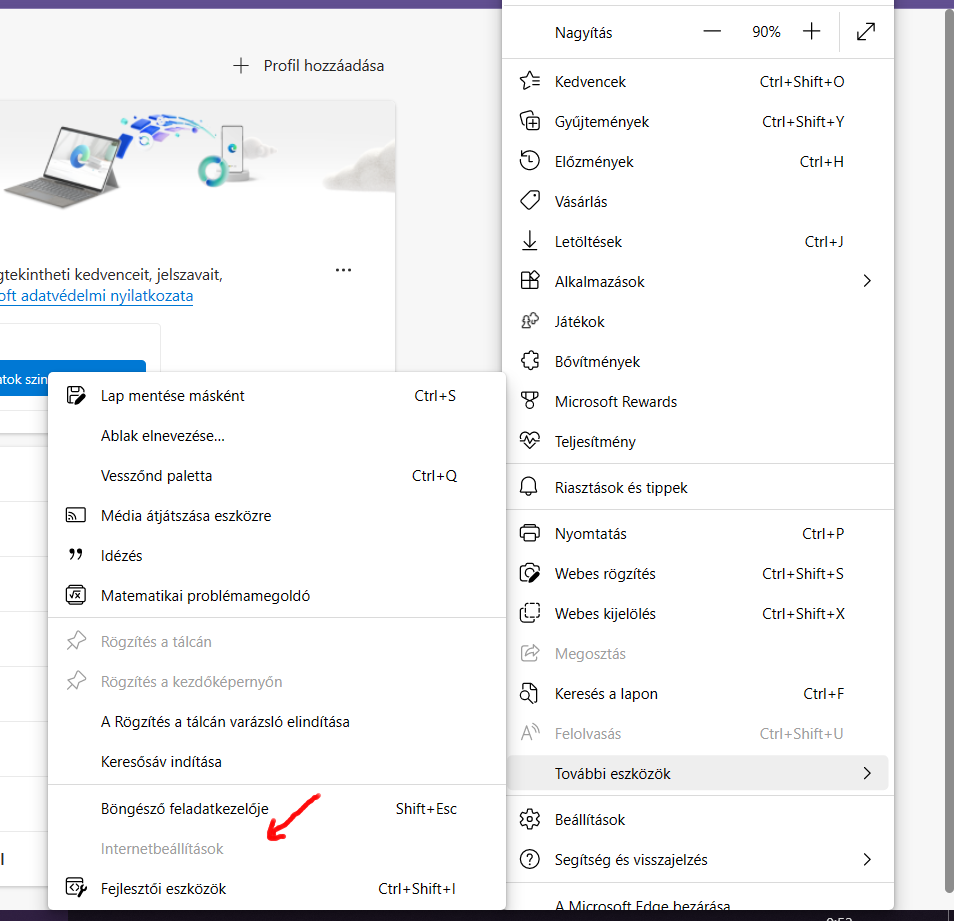956x921 pixels.
Task: Click the plus icon beside Profil hozzáadása
Action: (241, 66)
